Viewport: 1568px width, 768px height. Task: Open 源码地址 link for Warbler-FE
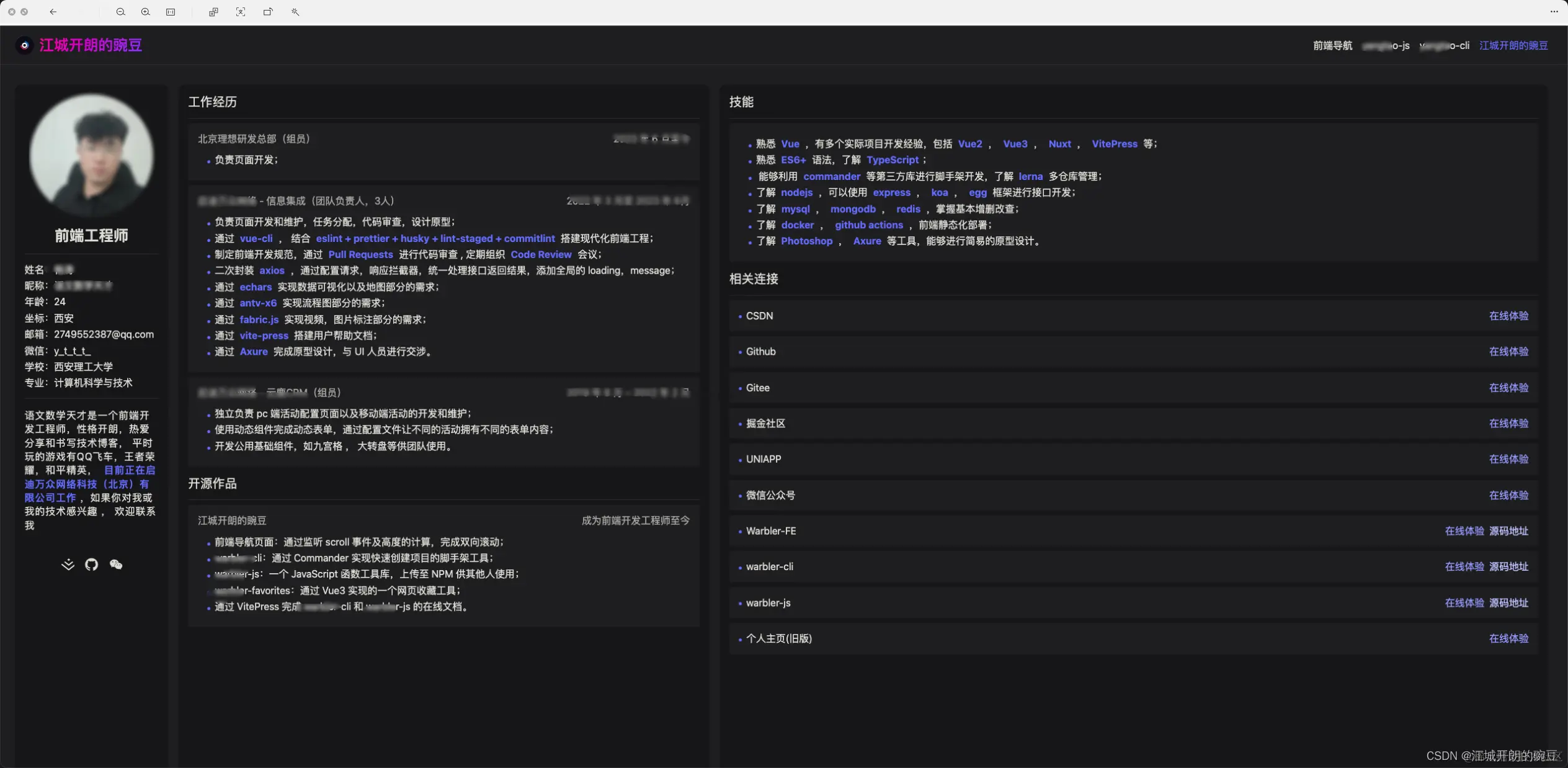point(1508,531)
